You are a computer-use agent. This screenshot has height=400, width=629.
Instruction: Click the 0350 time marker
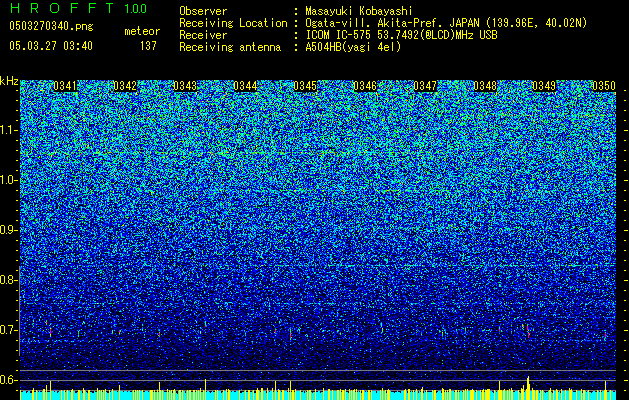[604, 86]
